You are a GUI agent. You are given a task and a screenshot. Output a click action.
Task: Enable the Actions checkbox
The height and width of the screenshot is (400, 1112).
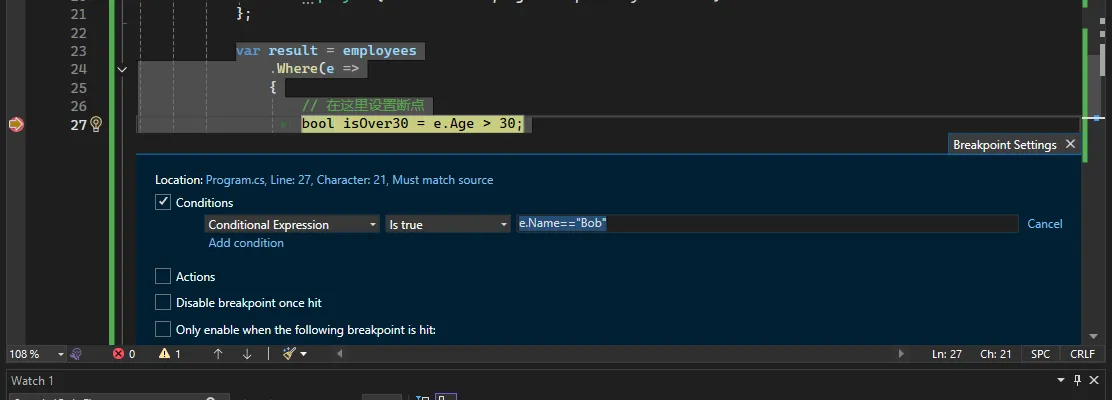(x=163, y=276)
